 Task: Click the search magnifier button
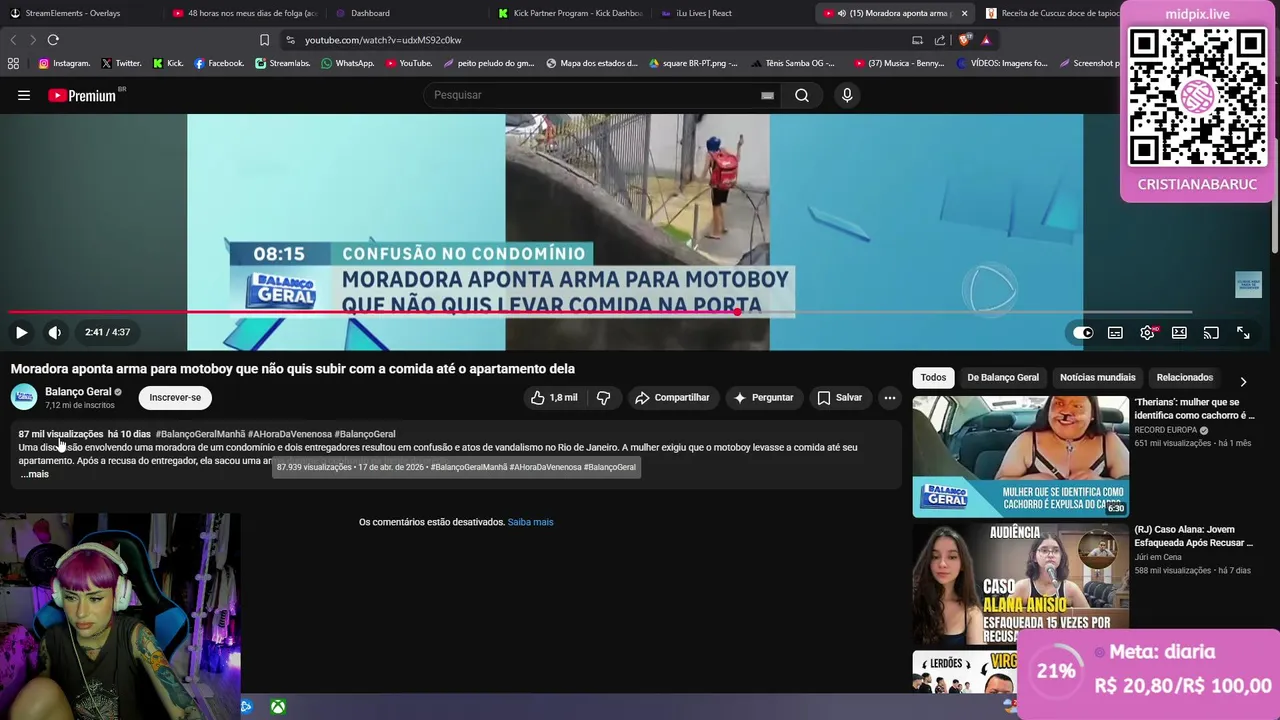[x=802, y=95]
